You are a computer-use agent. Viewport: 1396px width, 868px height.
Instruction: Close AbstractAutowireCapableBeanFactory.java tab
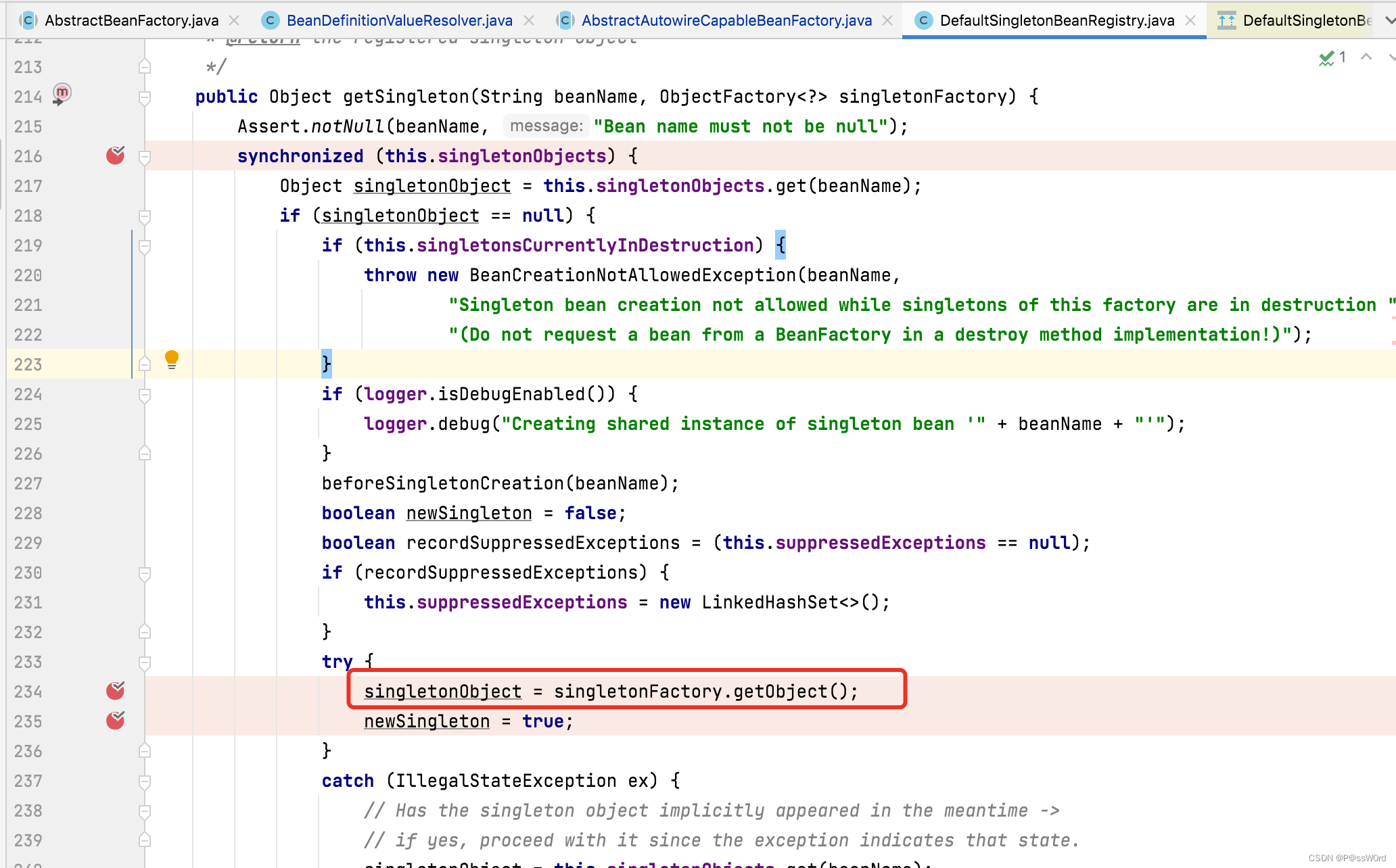pos(887,20)
